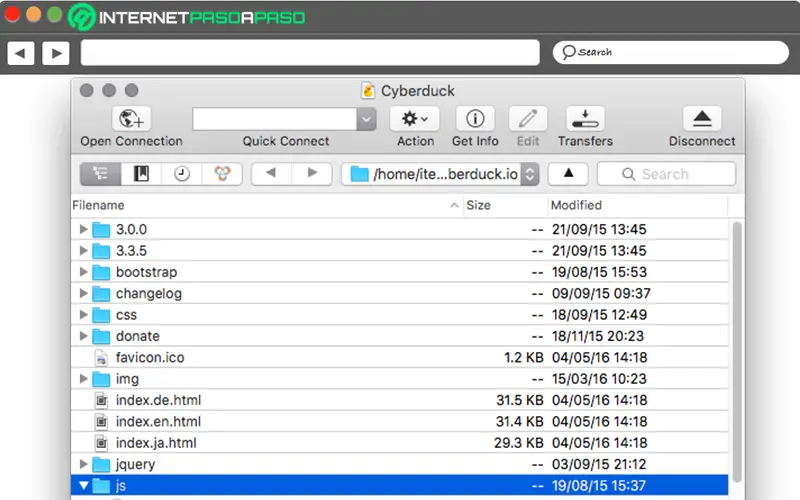Viewport: 800px width, 500px height.
Task: Expand the bootstrap folder
Action: click(83, 272)
